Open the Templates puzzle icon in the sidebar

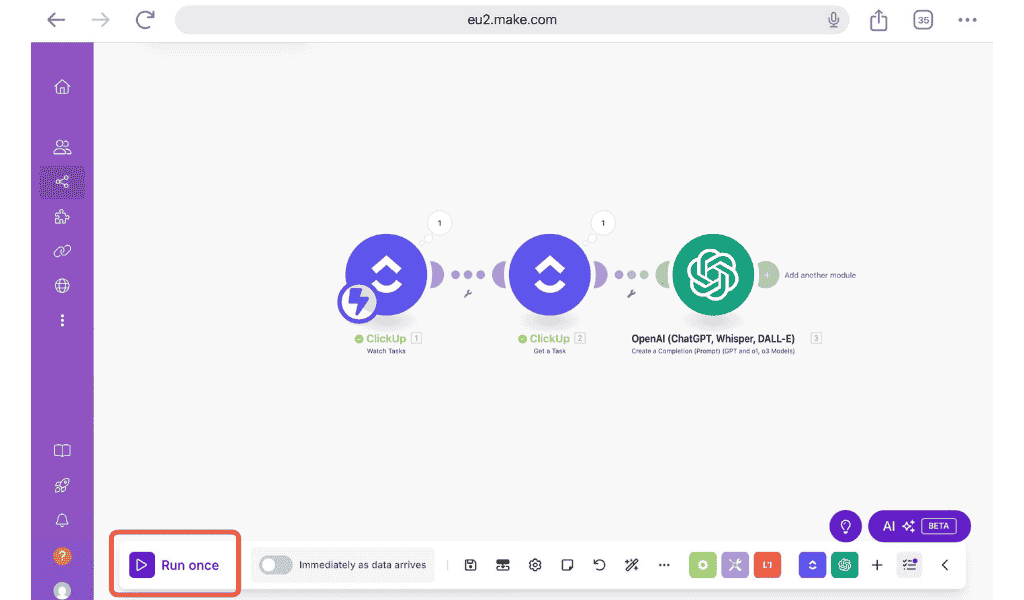point(62,217)
